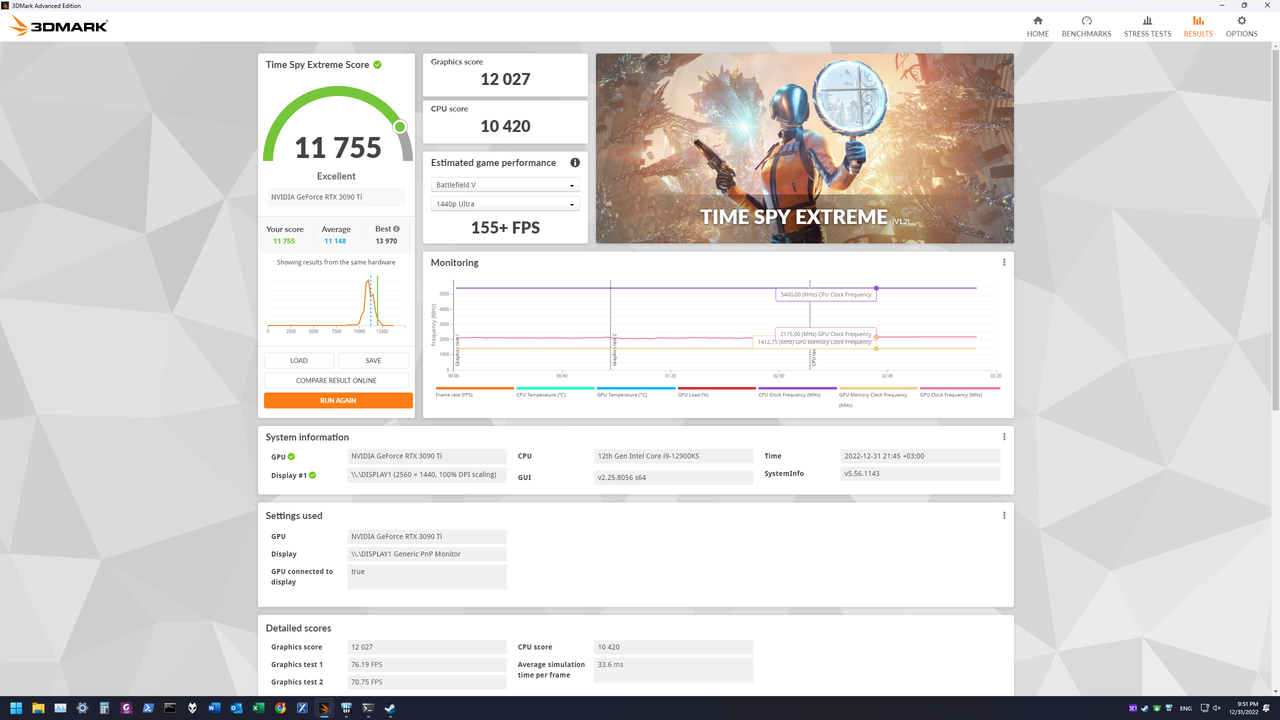Screen dimensions: 1280x720
Task: Select the RESULTS tab
Action: tap(1198, 26)
